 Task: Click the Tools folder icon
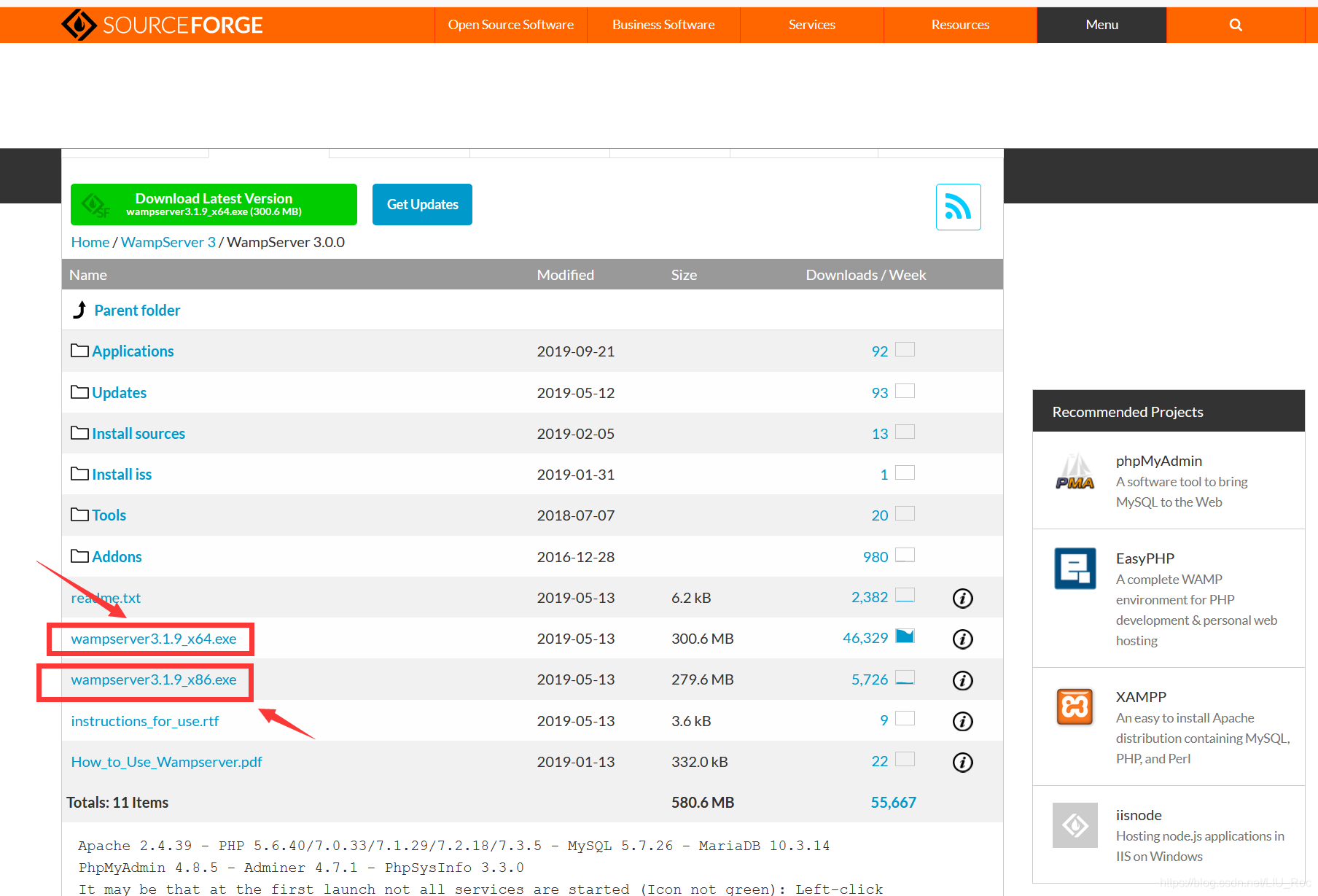[79, 515]
